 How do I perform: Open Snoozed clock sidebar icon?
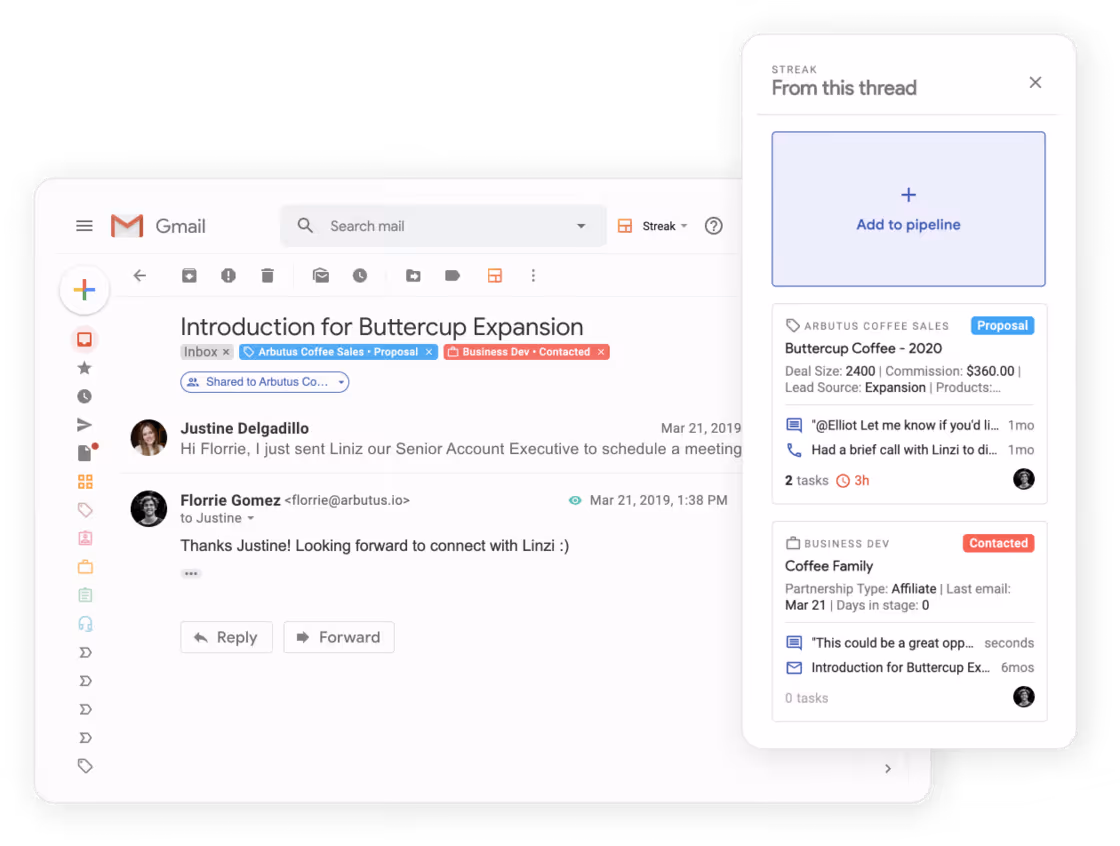84,397
